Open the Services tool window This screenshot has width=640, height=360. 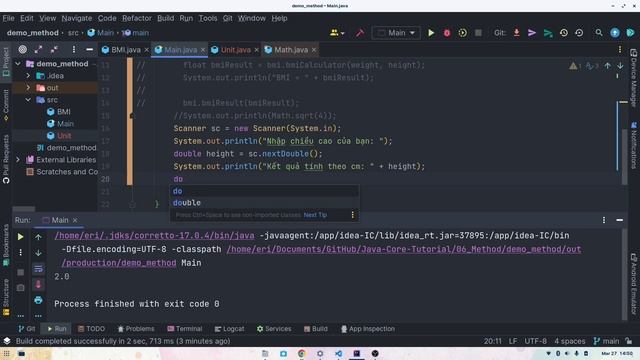pyautogui.click(x=274, y=329)
